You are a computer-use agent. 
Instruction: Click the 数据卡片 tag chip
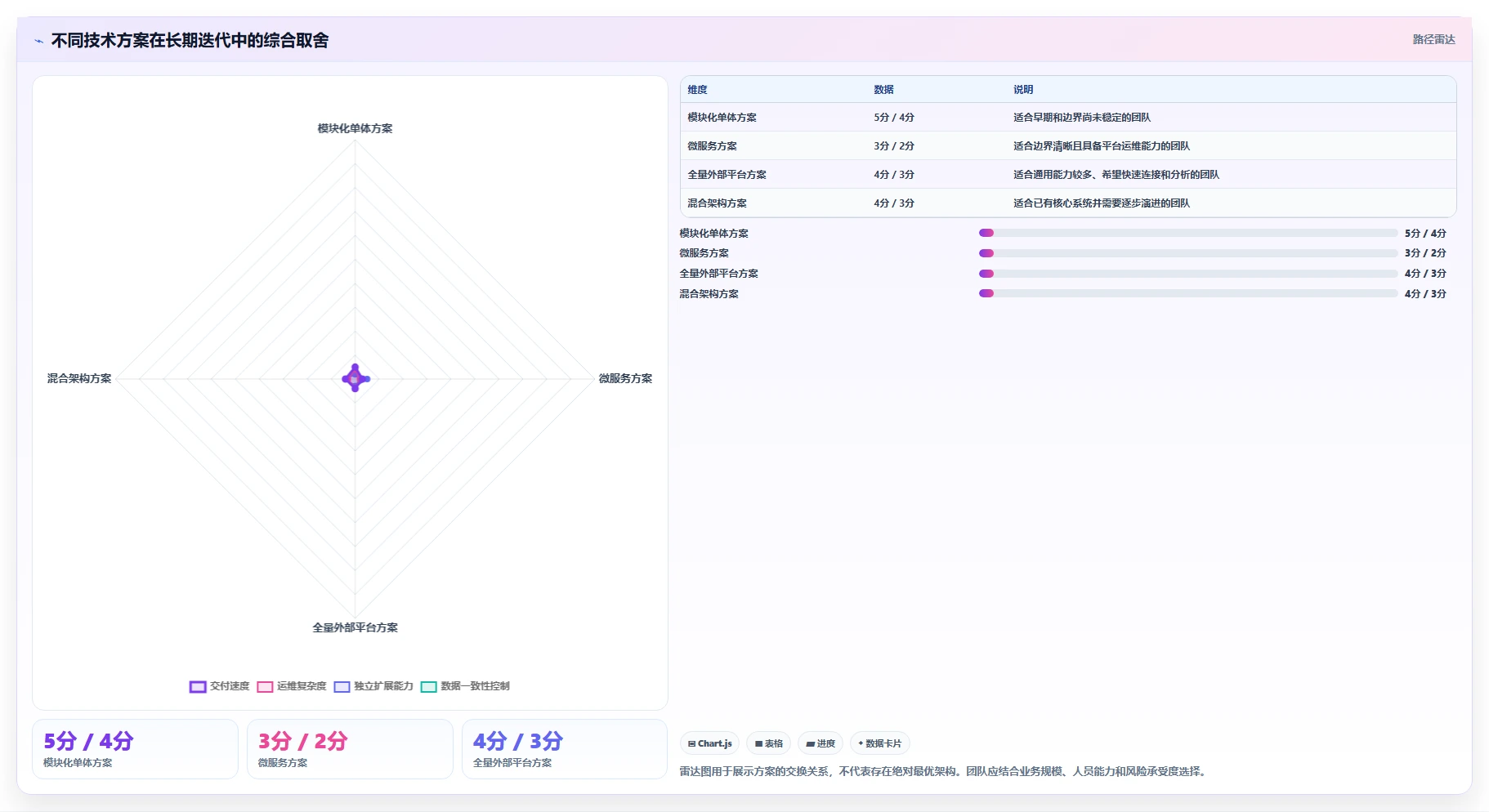point(880,743)
